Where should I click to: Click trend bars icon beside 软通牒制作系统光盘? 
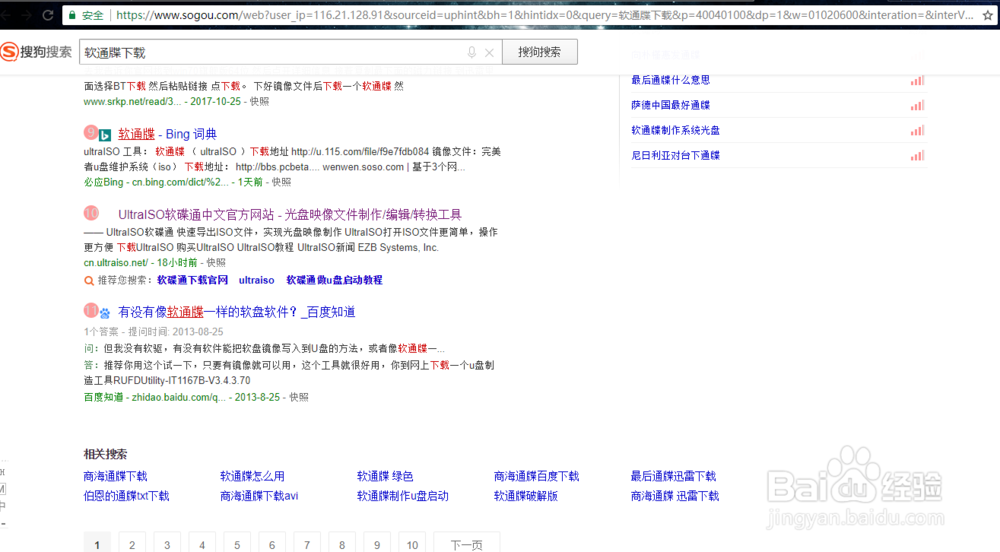click(x=917, y=131)
